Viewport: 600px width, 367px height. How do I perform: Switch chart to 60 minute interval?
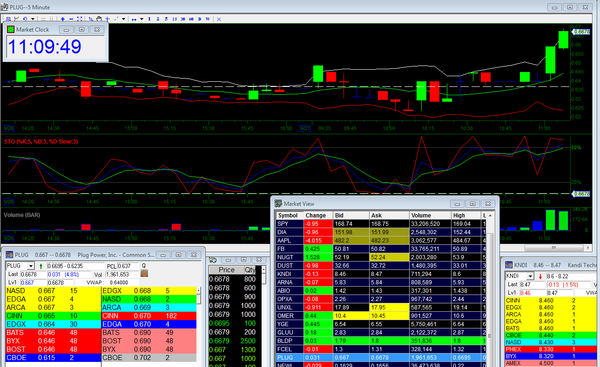pos(191,19)
